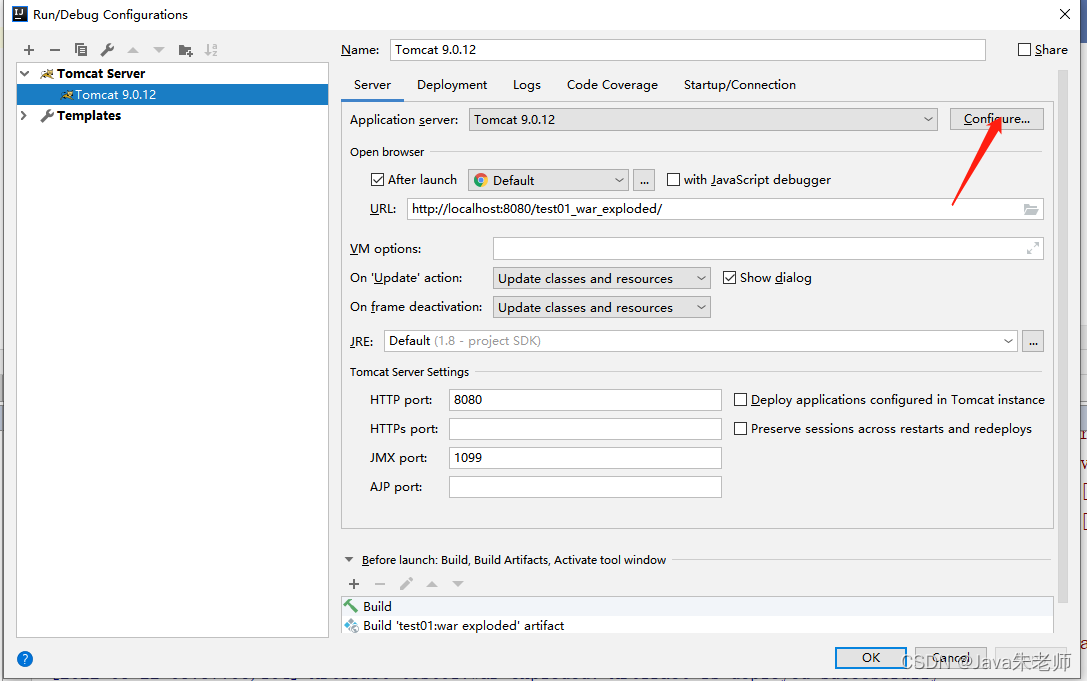
Task: Expand VM options field icon
Action: click(x=1032, y=248)
